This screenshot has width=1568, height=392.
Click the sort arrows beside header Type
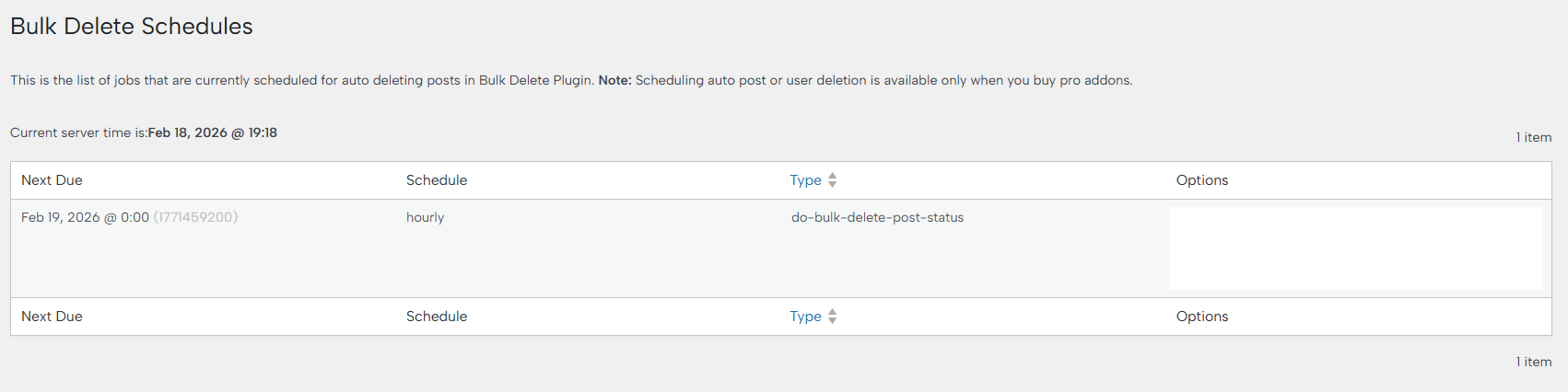click(832, 180)
